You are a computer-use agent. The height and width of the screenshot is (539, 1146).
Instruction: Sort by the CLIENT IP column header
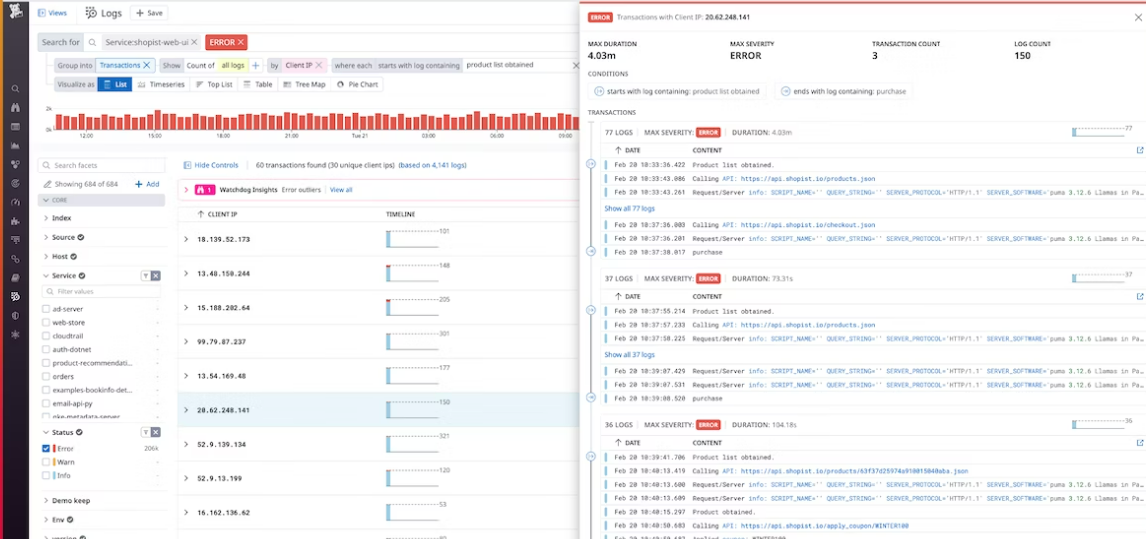[222, 214]
